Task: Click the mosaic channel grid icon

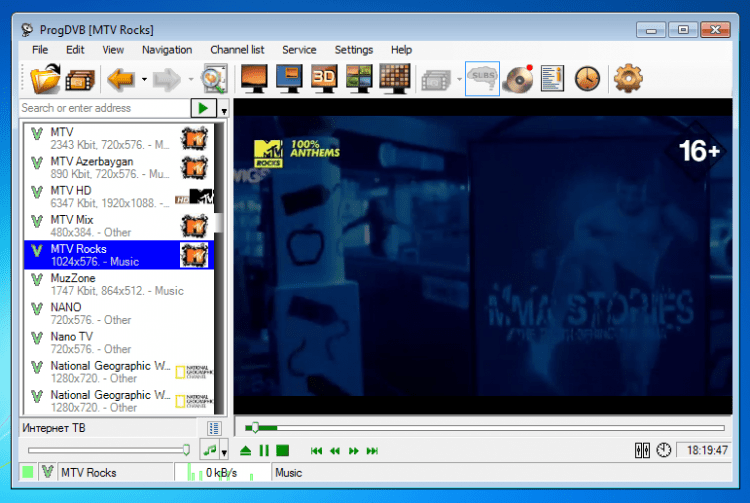Action: point(395,78)
